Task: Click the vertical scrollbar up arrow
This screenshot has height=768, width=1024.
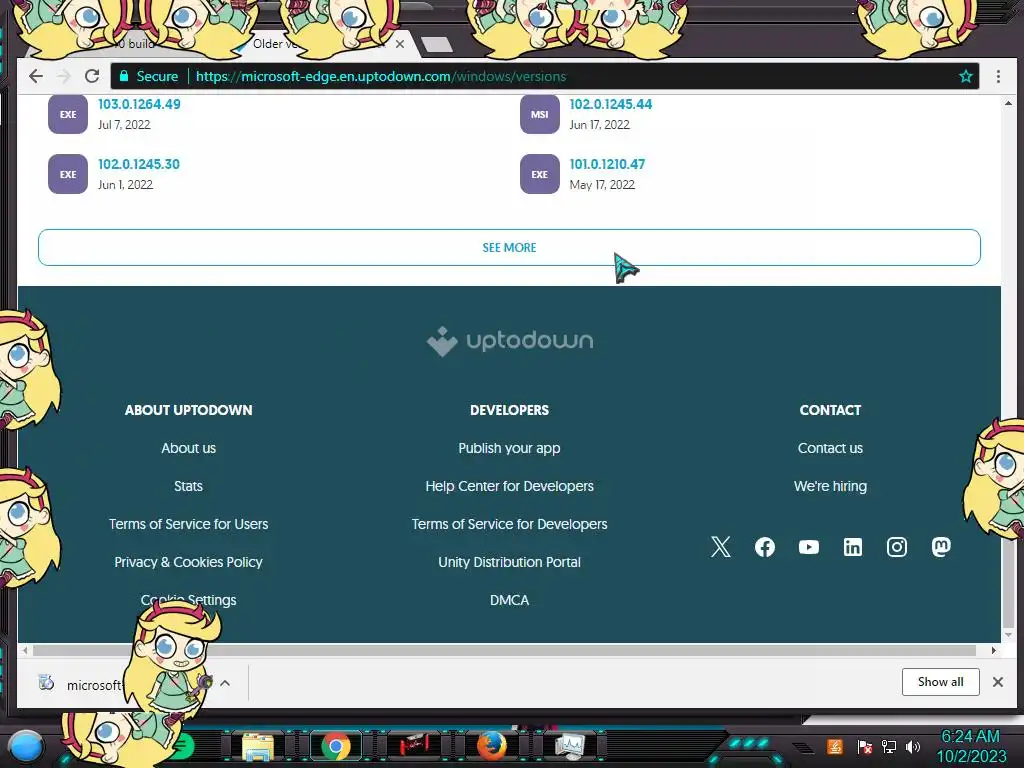Action: 1008,103
